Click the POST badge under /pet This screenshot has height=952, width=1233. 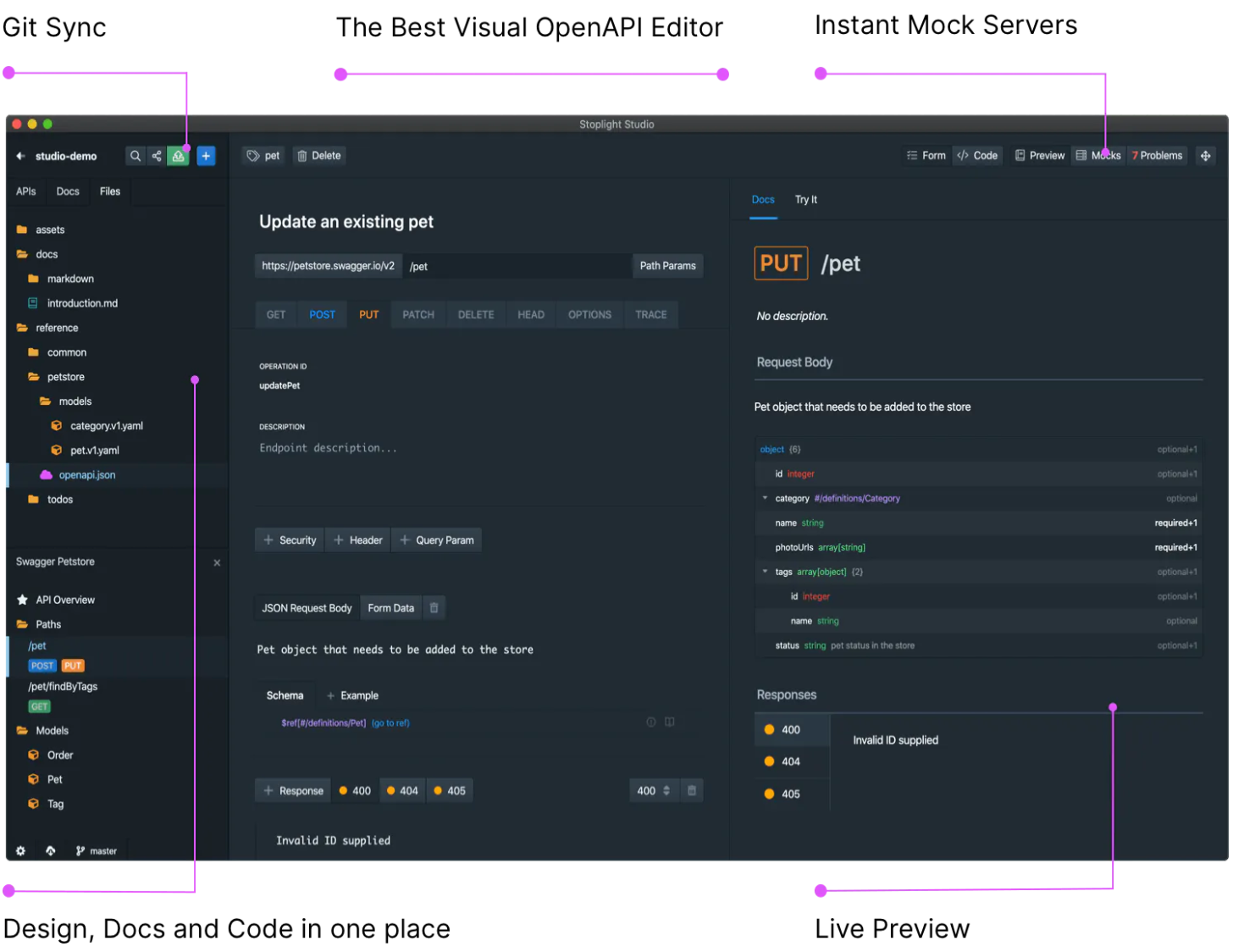42,666
